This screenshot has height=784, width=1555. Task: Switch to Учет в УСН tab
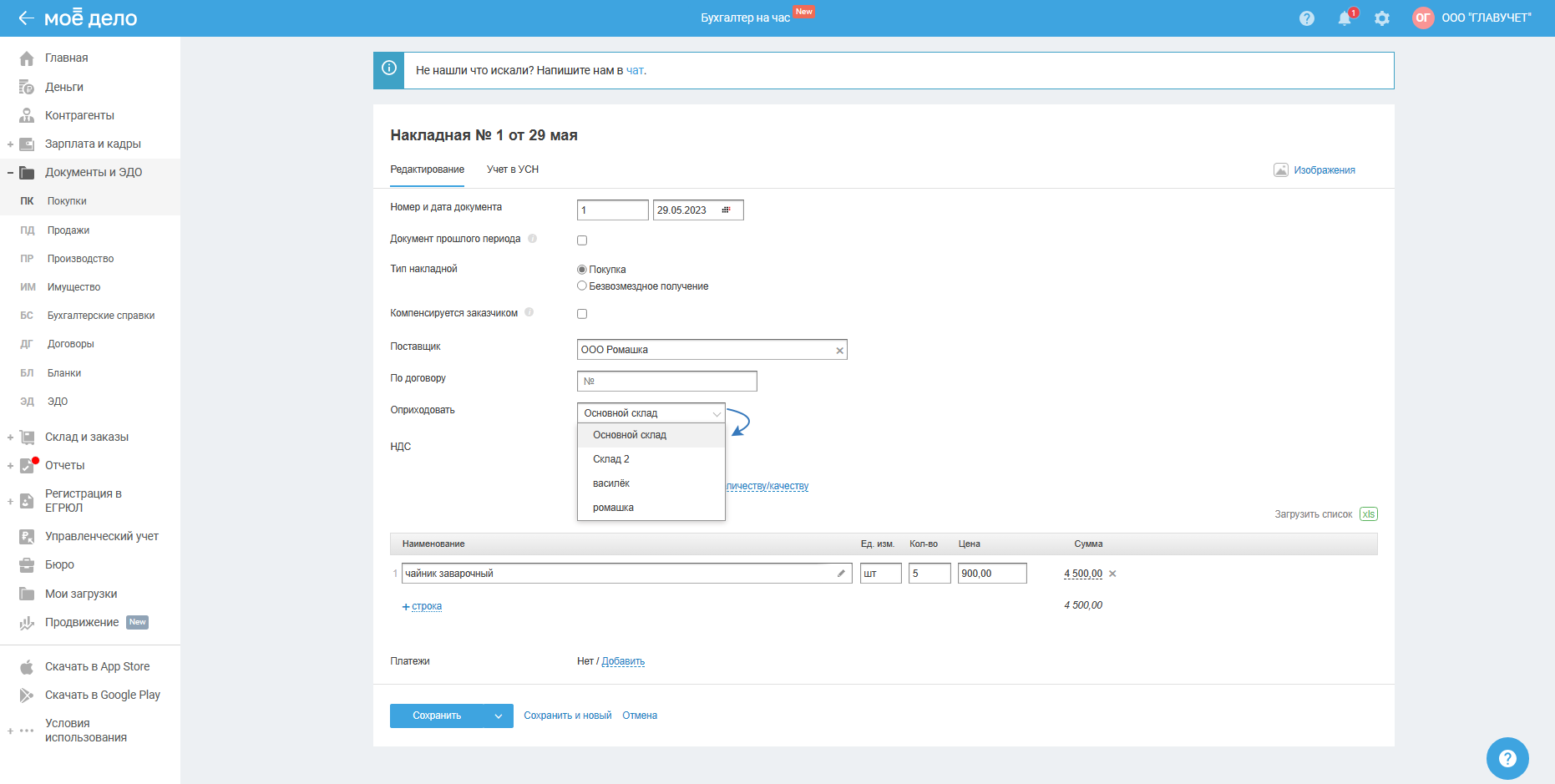(513, 169)
